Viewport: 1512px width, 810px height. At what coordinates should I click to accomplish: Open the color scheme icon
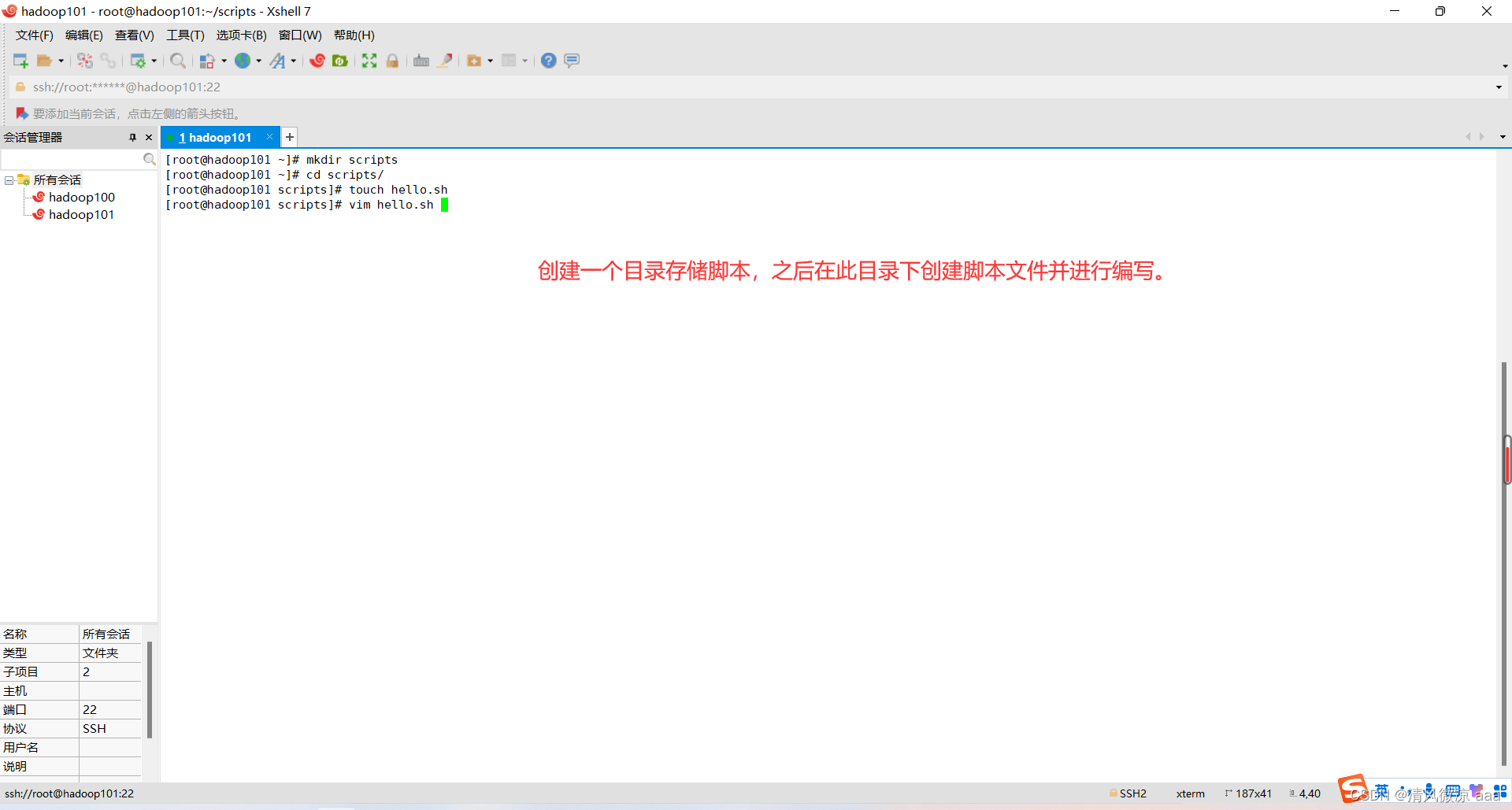[207, 61]
